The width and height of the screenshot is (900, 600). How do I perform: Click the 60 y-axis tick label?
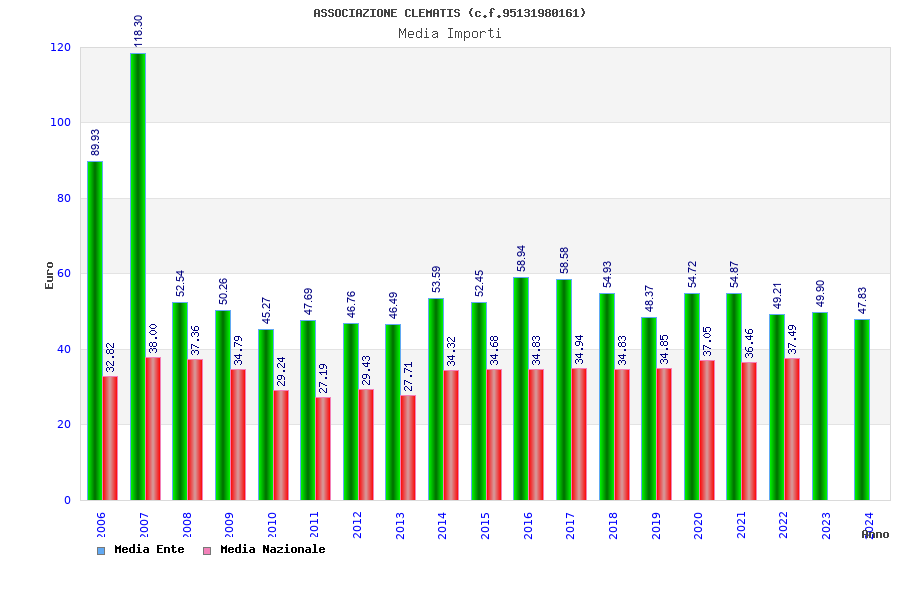[x=64, y=273]
